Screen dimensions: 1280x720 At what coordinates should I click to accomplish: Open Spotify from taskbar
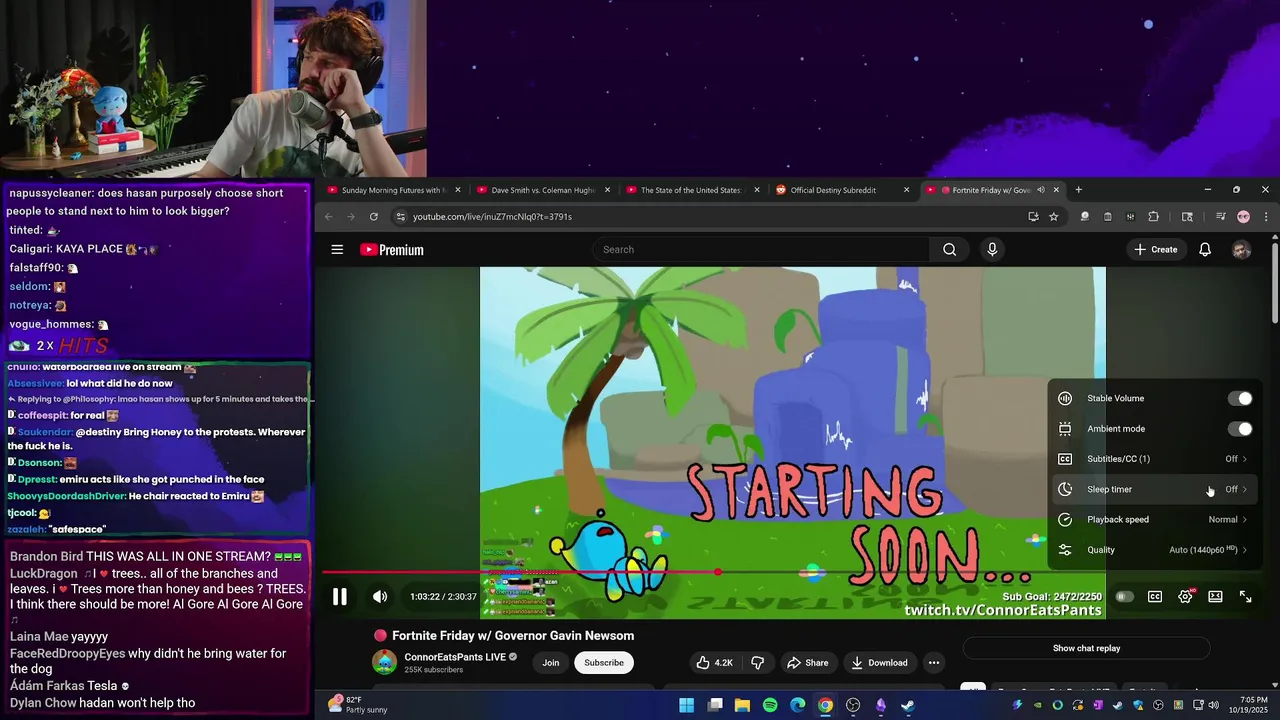(770, 705)
